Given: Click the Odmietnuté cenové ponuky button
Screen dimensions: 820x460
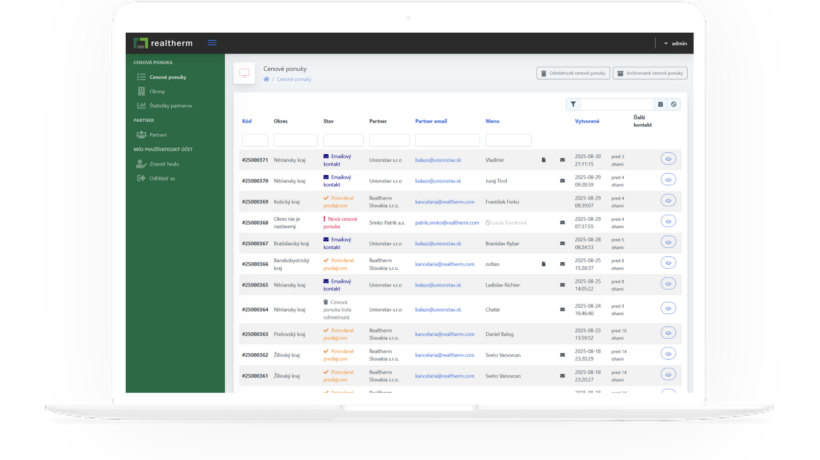Looking at the screenshot, I should tap(573, 73).
